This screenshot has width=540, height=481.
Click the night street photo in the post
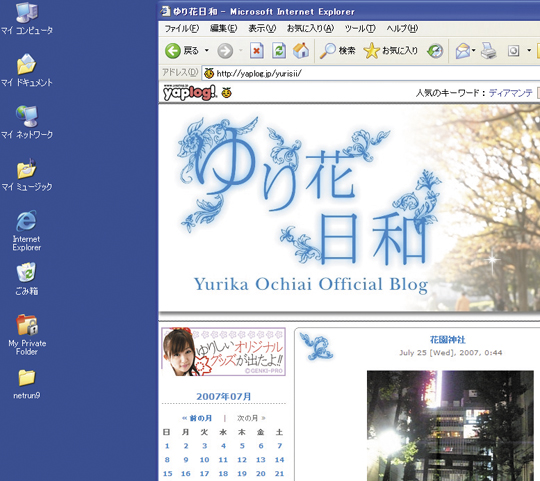(x=450, y=426)
